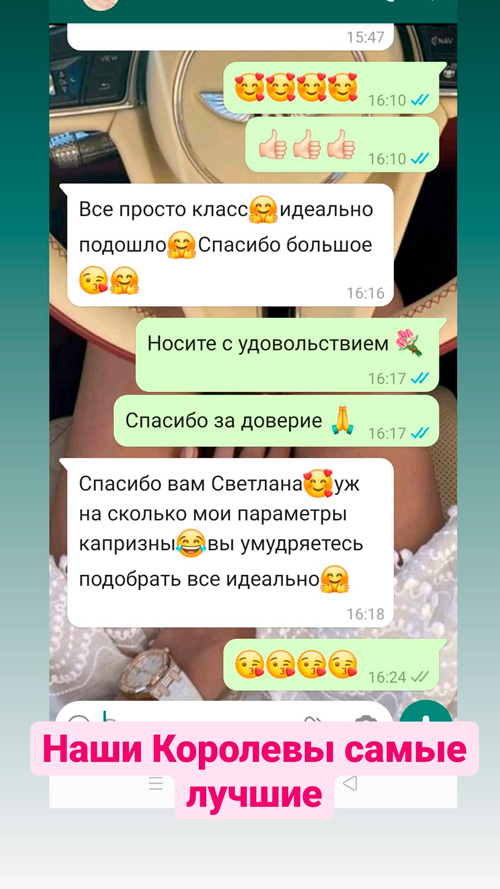
Task: Tap praying hands emoji after Спасибо за доверие
Action: [342, 421]
